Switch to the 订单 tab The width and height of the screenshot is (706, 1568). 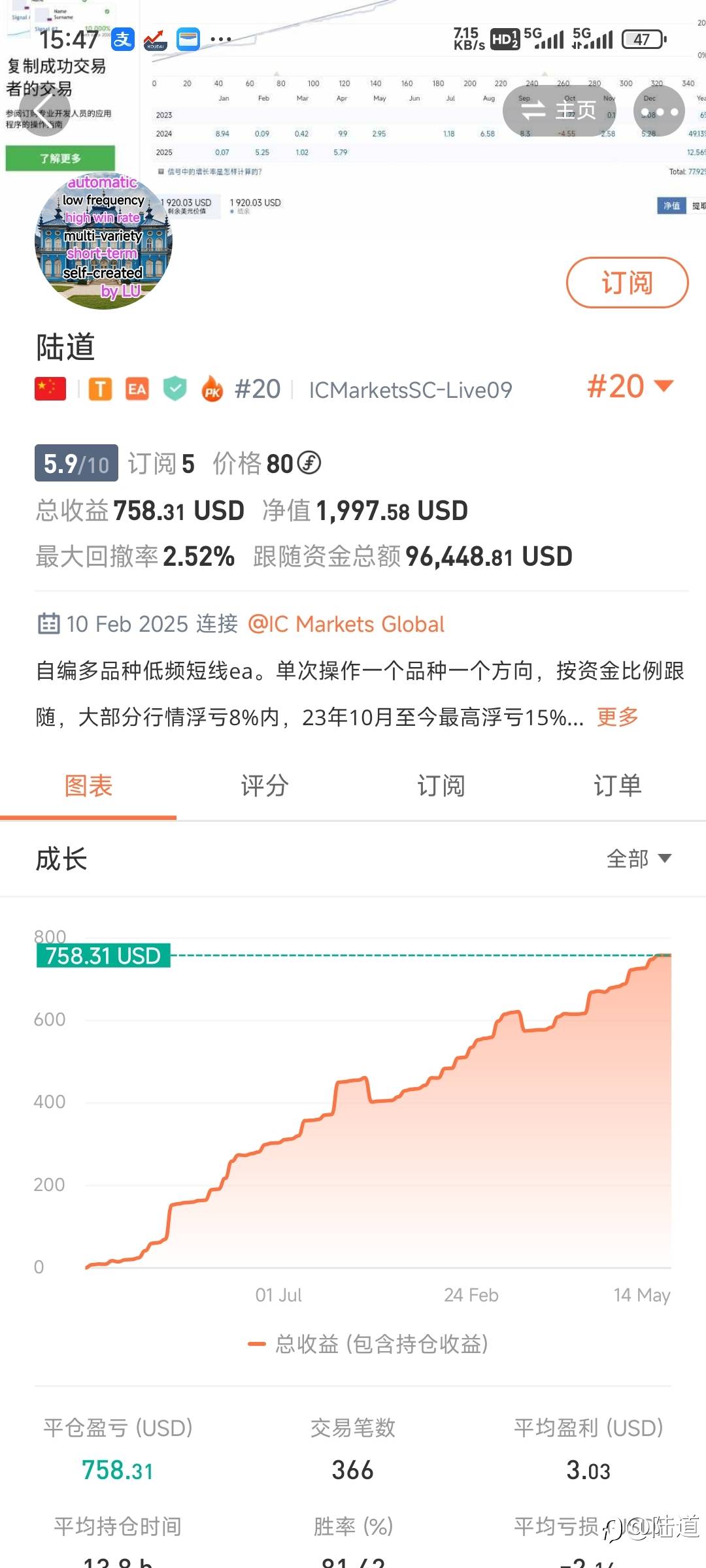point(618,786)
